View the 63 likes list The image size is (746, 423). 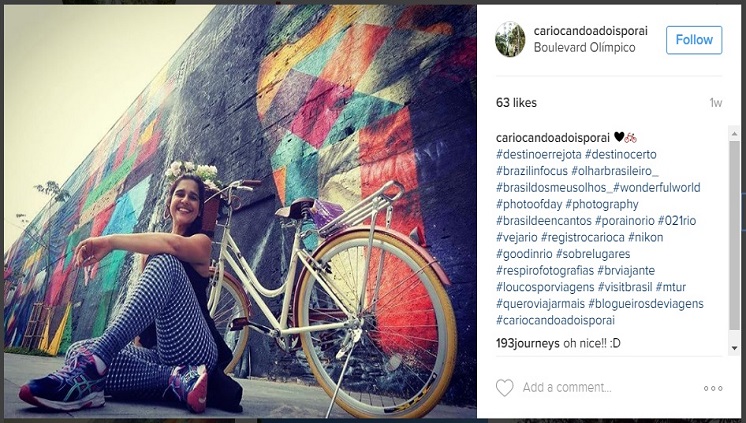point(516,103)
